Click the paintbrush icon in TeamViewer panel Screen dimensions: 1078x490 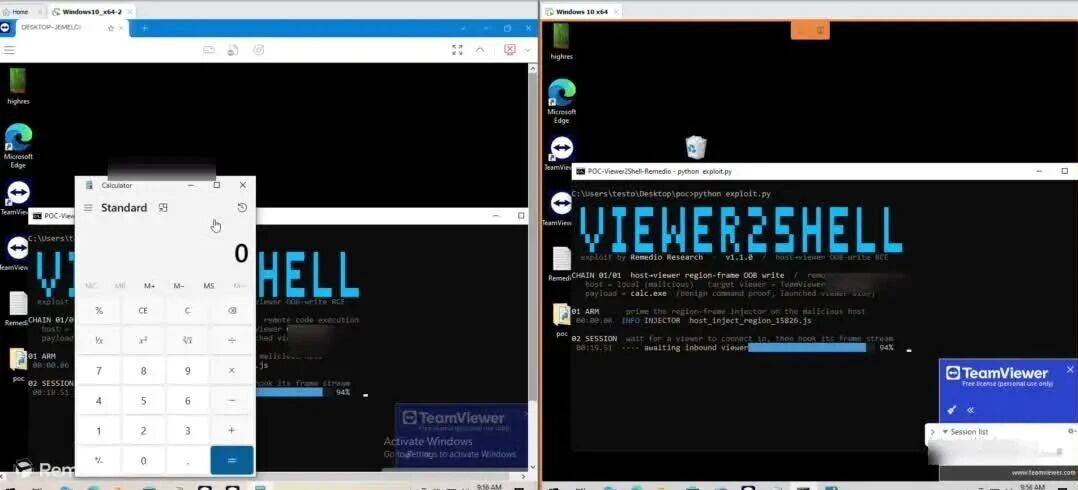click(952, 410)
